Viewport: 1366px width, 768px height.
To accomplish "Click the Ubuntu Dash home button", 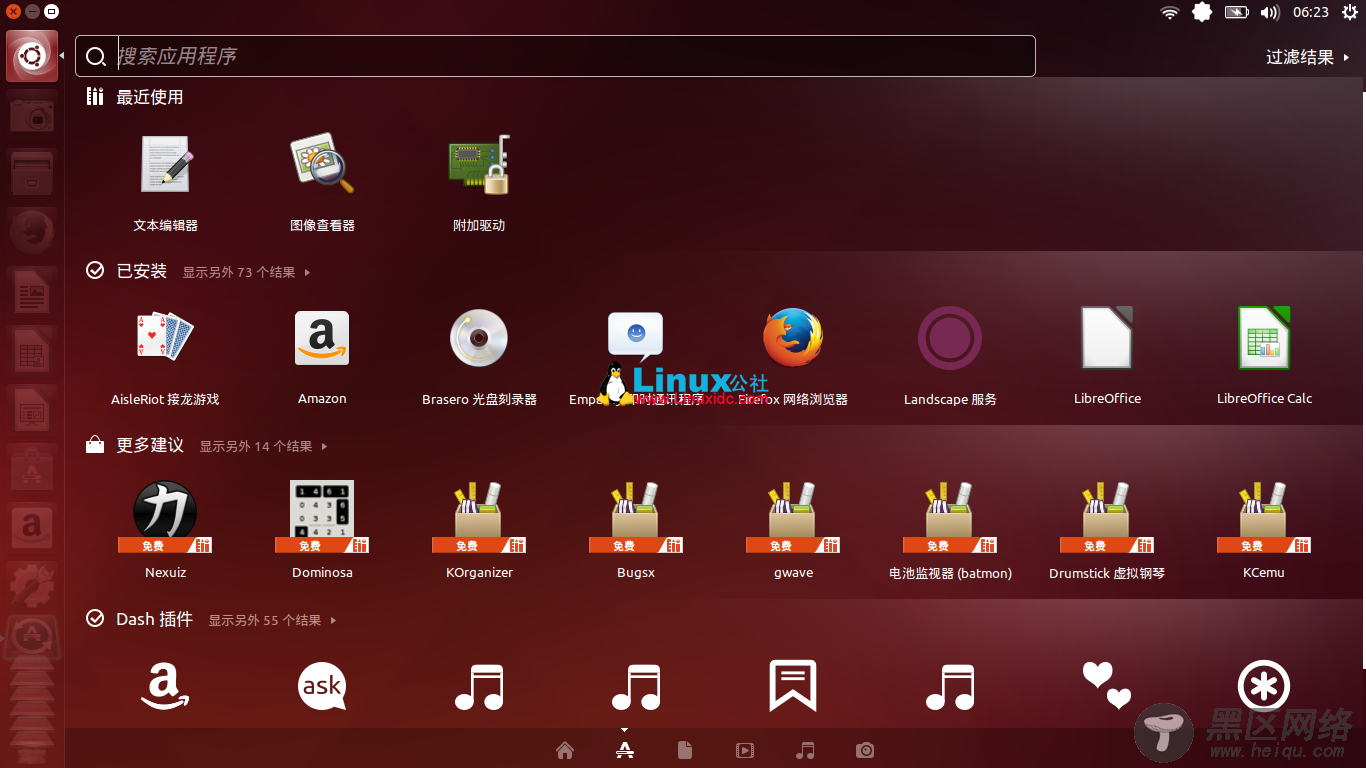I will (32, 56).
